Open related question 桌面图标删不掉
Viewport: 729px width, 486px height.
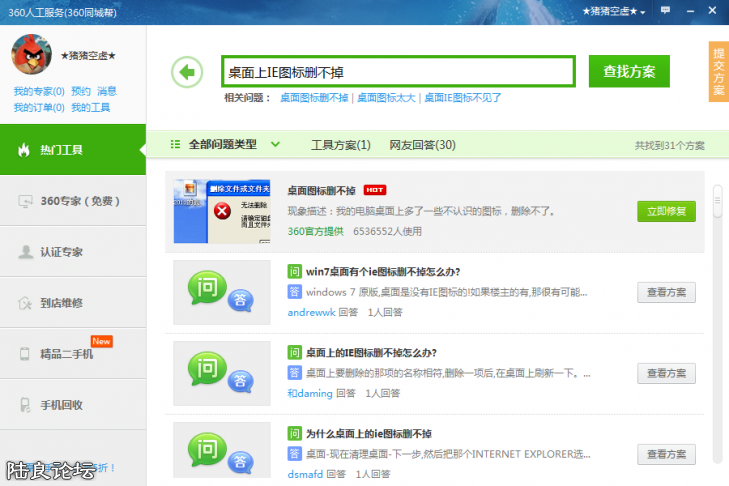coord(314,98)
